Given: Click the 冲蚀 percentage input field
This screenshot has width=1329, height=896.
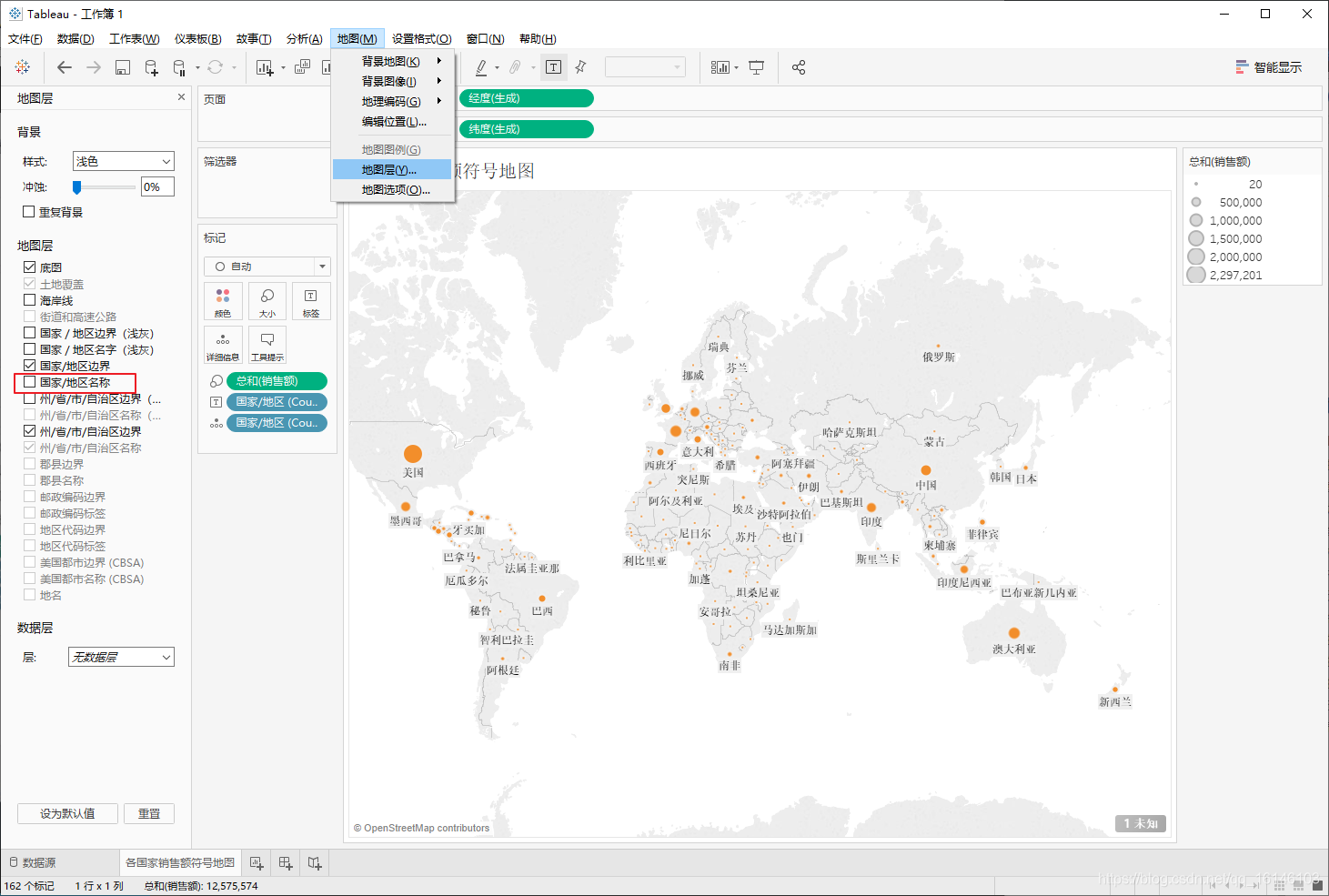Looking at the screenshot, I should click(x=157, y=186).
